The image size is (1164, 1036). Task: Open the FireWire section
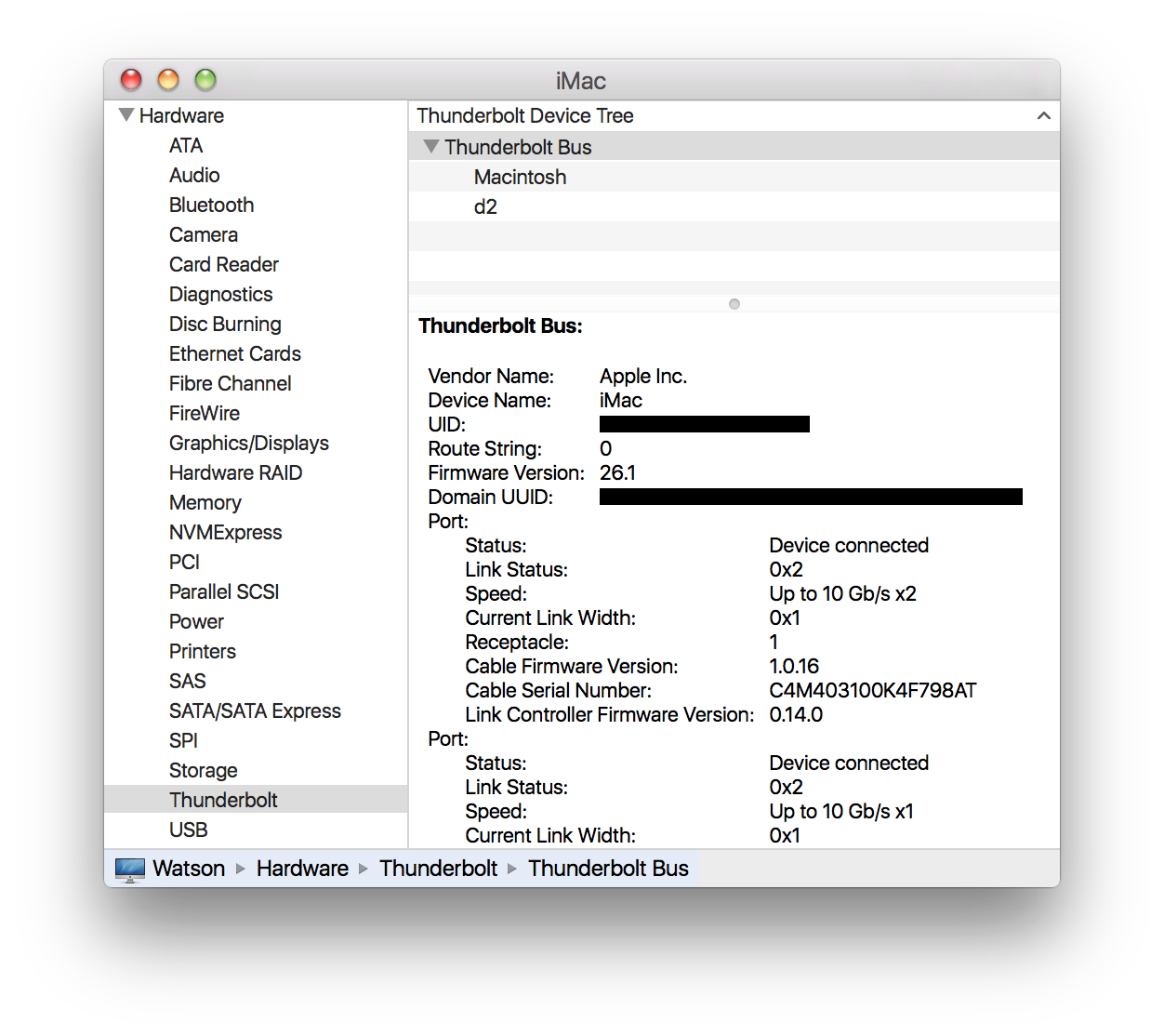(x=256, y=413)
